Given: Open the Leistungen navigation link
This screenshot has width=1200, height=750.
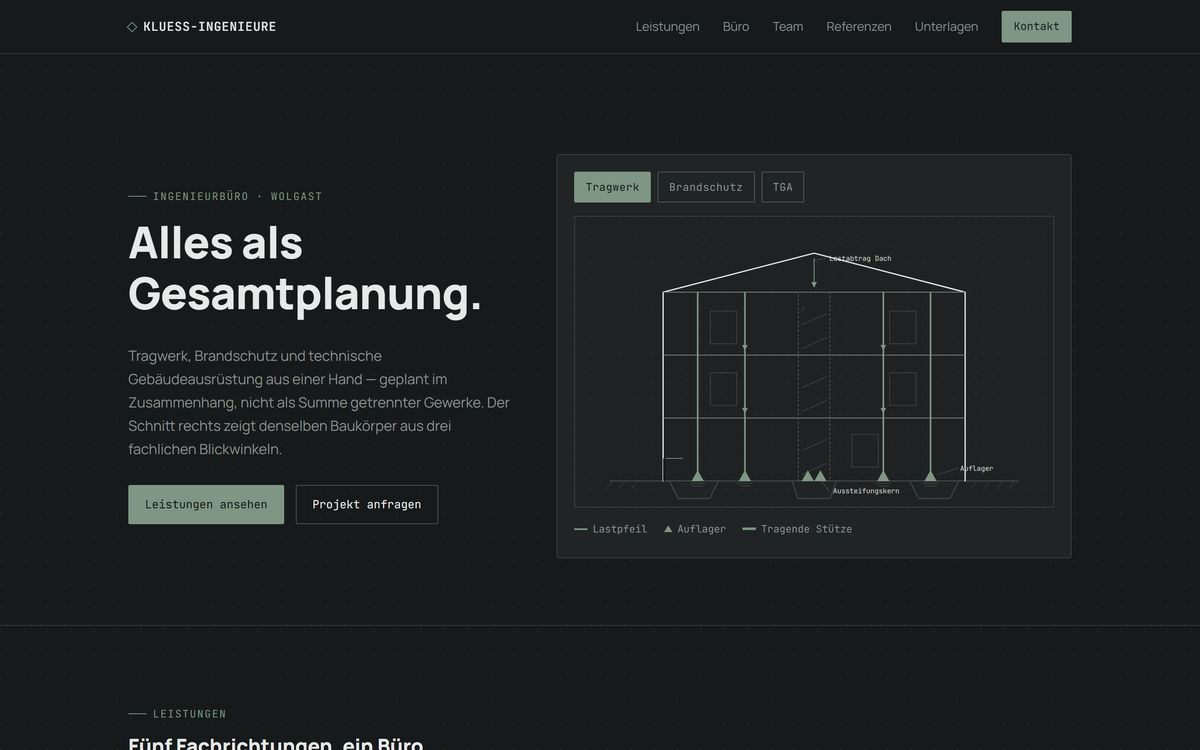Looking at the screenshot, I should pyautogui.click(x=668, y=27).
